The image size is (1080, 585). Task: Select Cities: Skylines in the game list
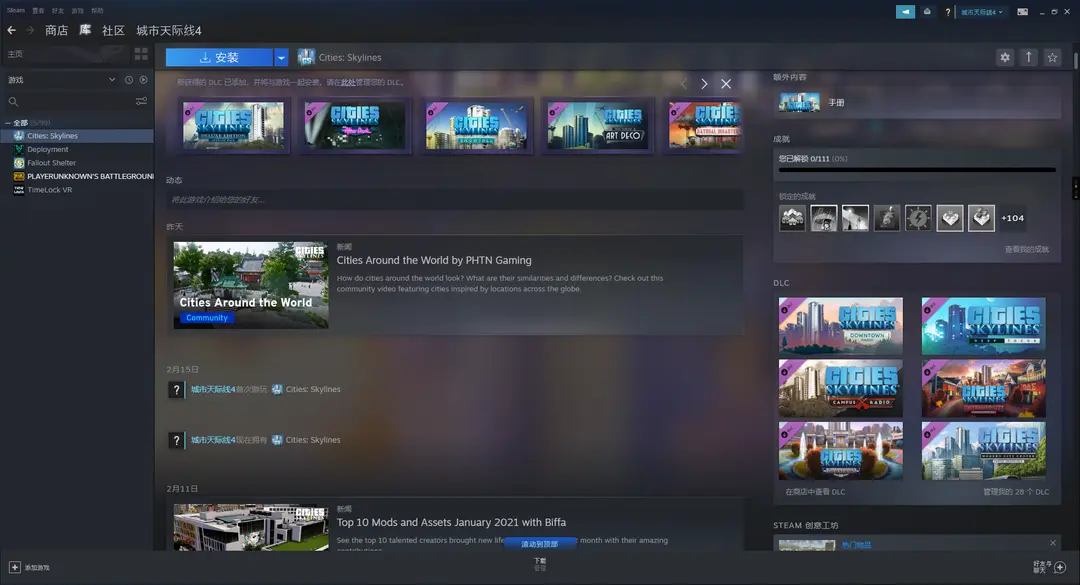pos(77,136)
